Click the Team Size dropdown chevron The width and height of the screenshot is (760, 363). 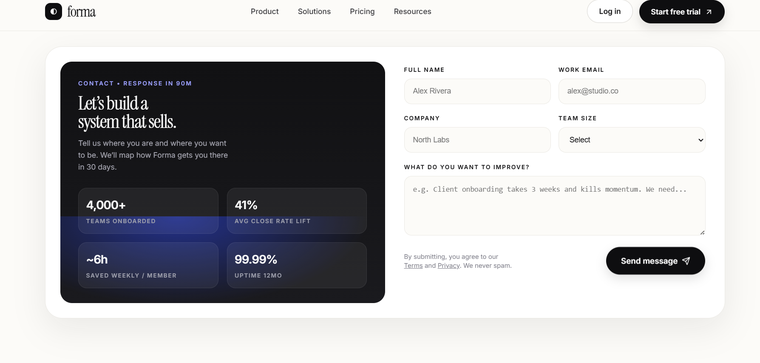point(700,140)
